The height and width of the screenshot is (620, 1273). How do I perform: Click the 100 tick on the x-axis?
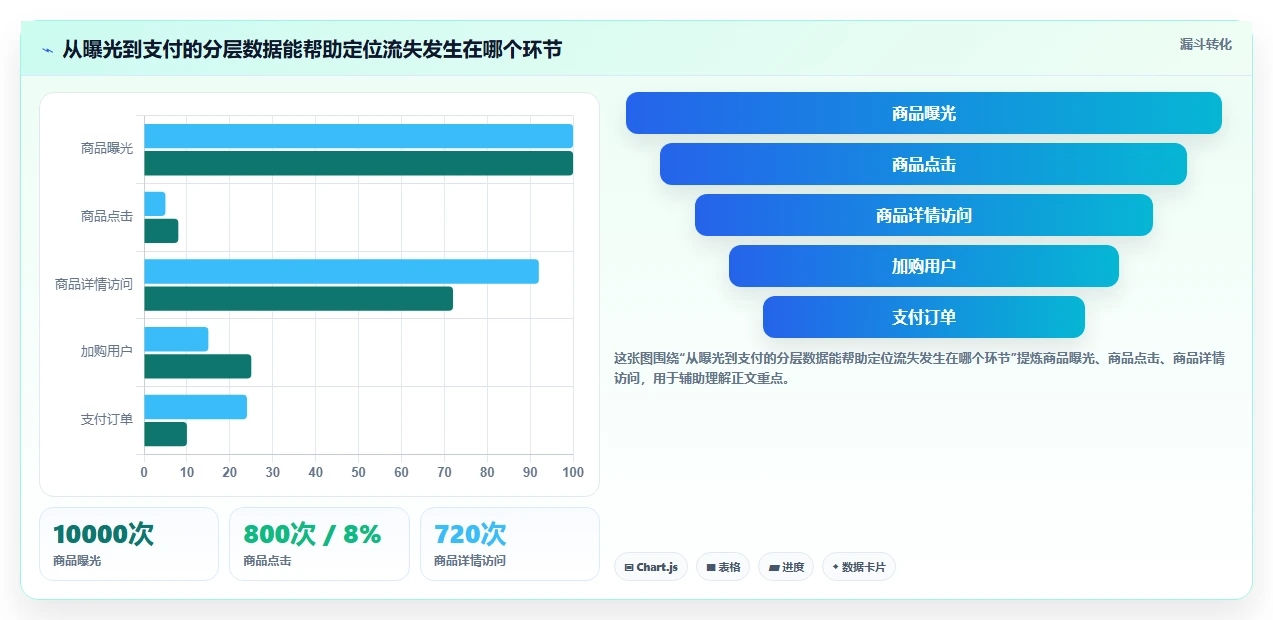pyautogui.click(x=573, y=472)
